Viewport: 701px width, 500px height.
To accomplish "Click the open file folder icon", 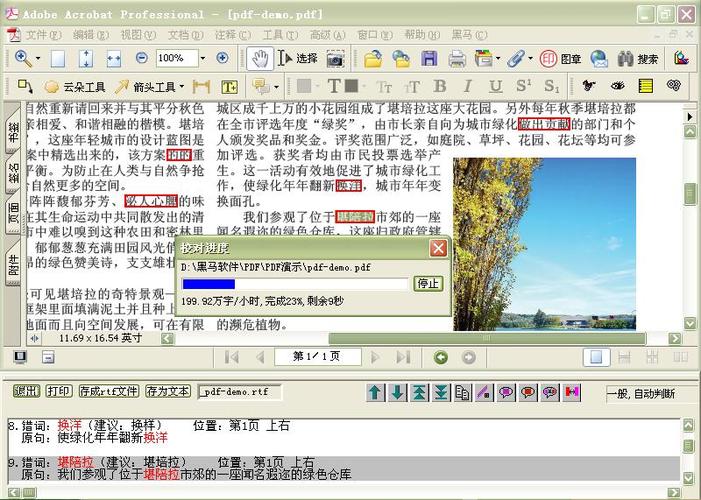I will pyautogui.click(x=373, y=59).
